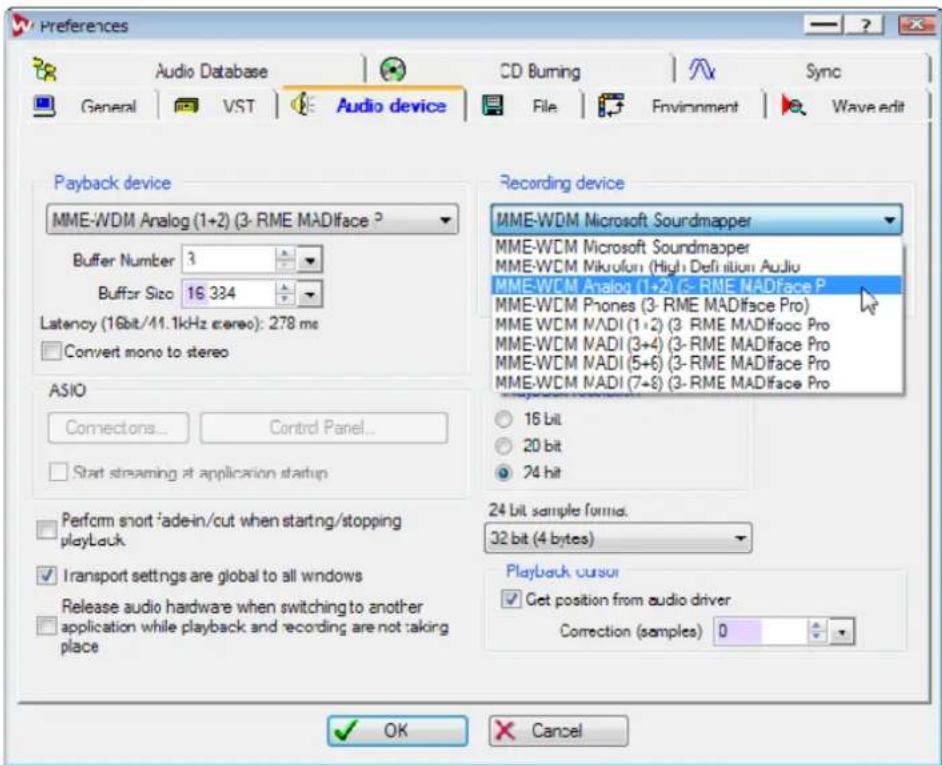
Task: Open Correction samples dropdown arrow
Action: tap(842, 632)
